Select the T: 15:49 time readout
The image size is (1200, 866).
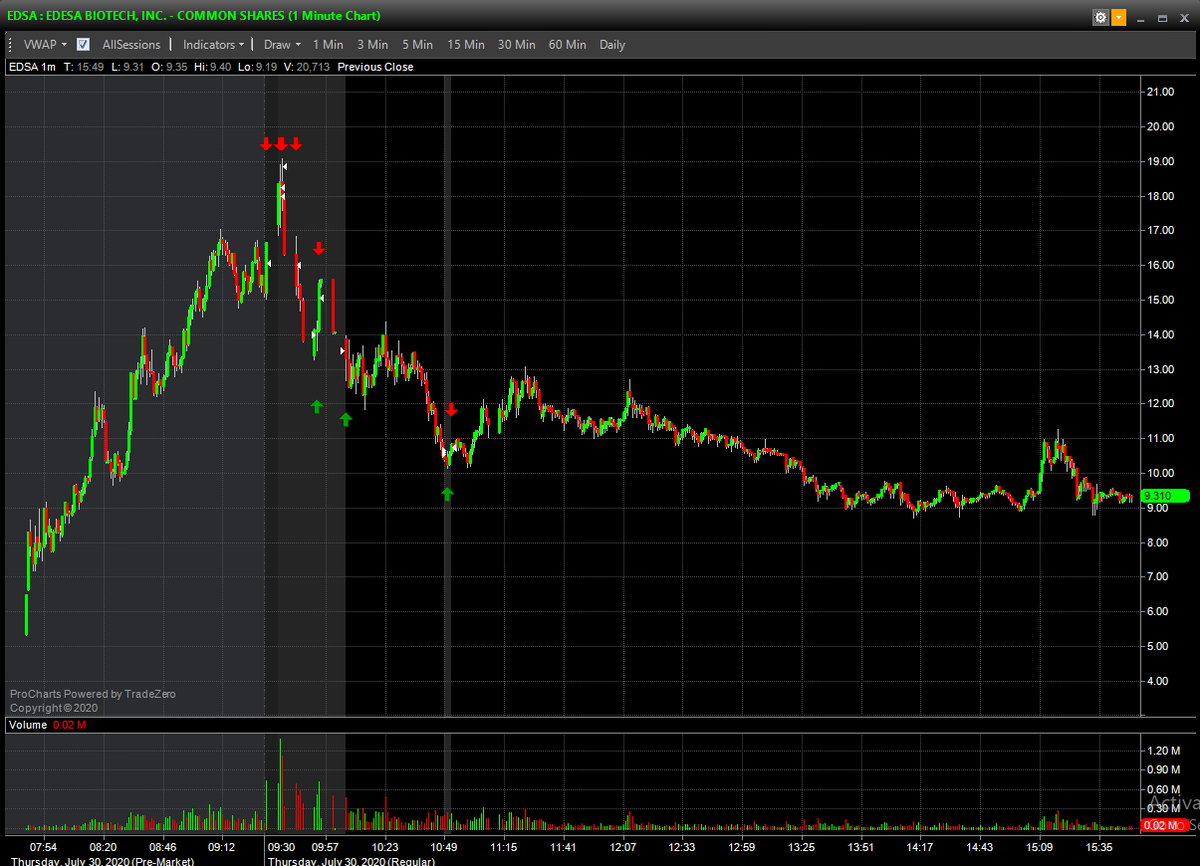pyautogui.click(x=84, y=67)
